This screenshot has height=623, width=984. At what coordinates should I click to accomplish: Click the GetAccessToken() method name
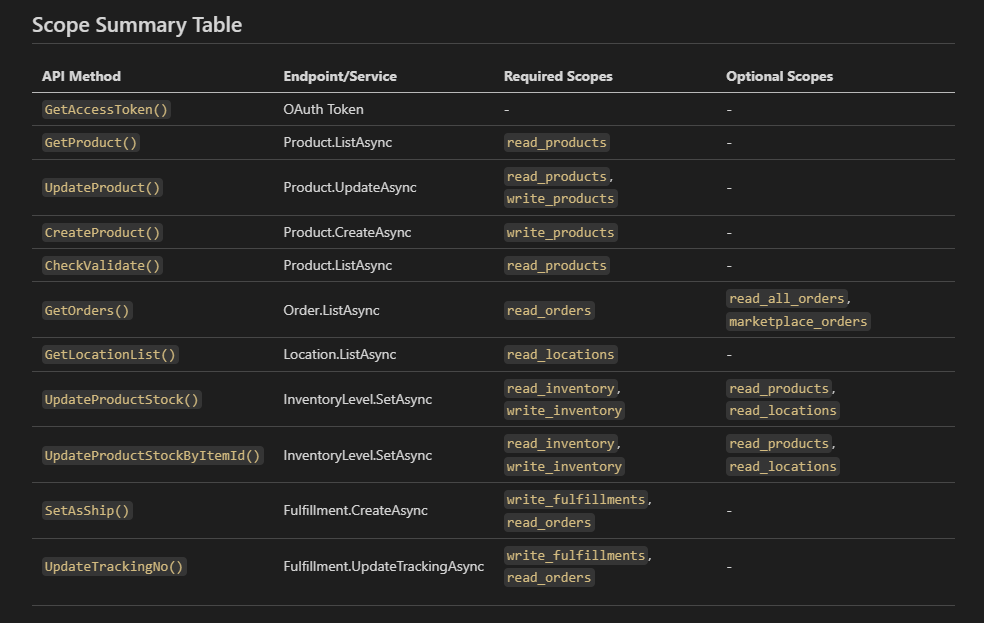106,109
